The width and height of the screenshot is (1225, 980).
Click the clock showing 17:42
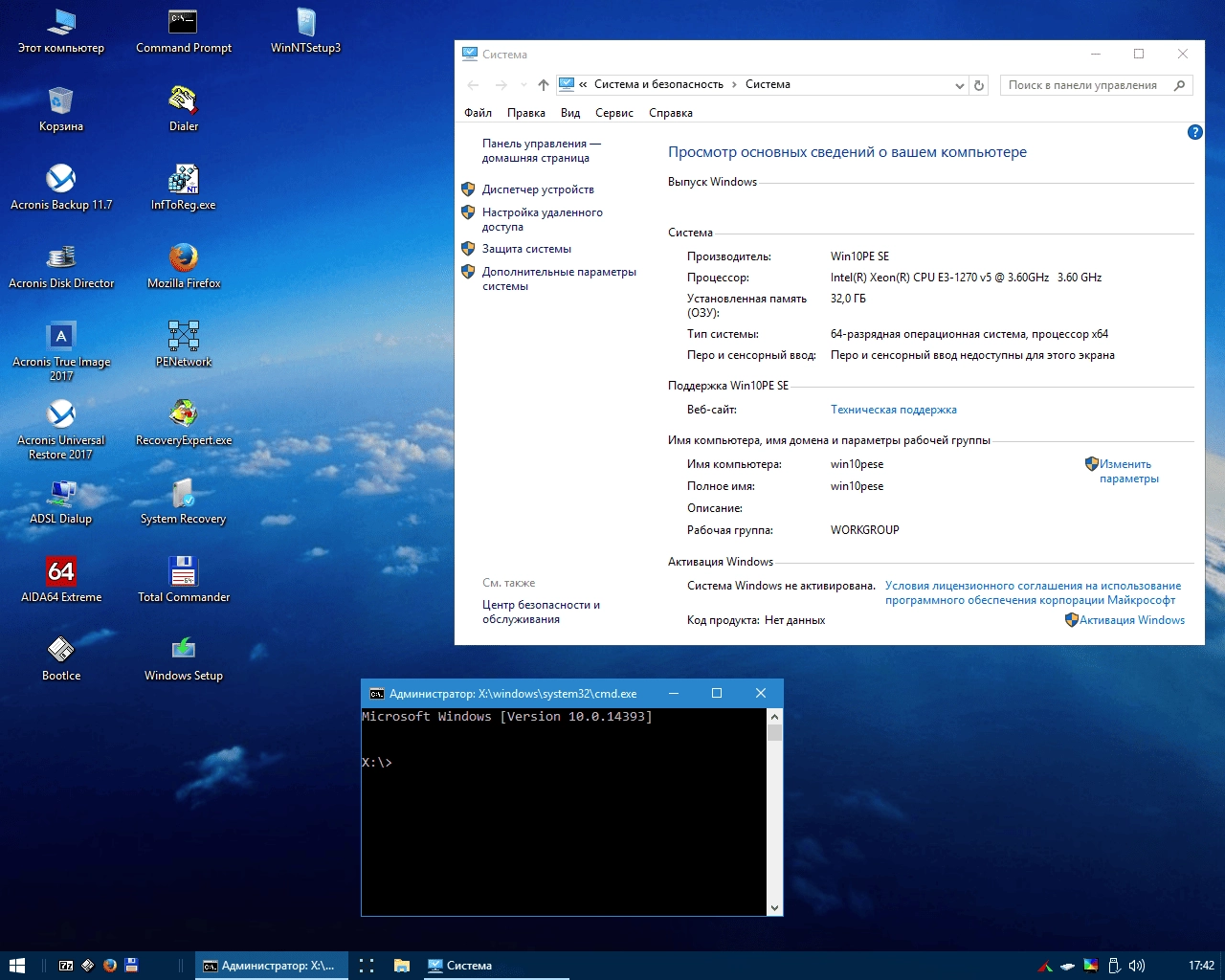1201,966
